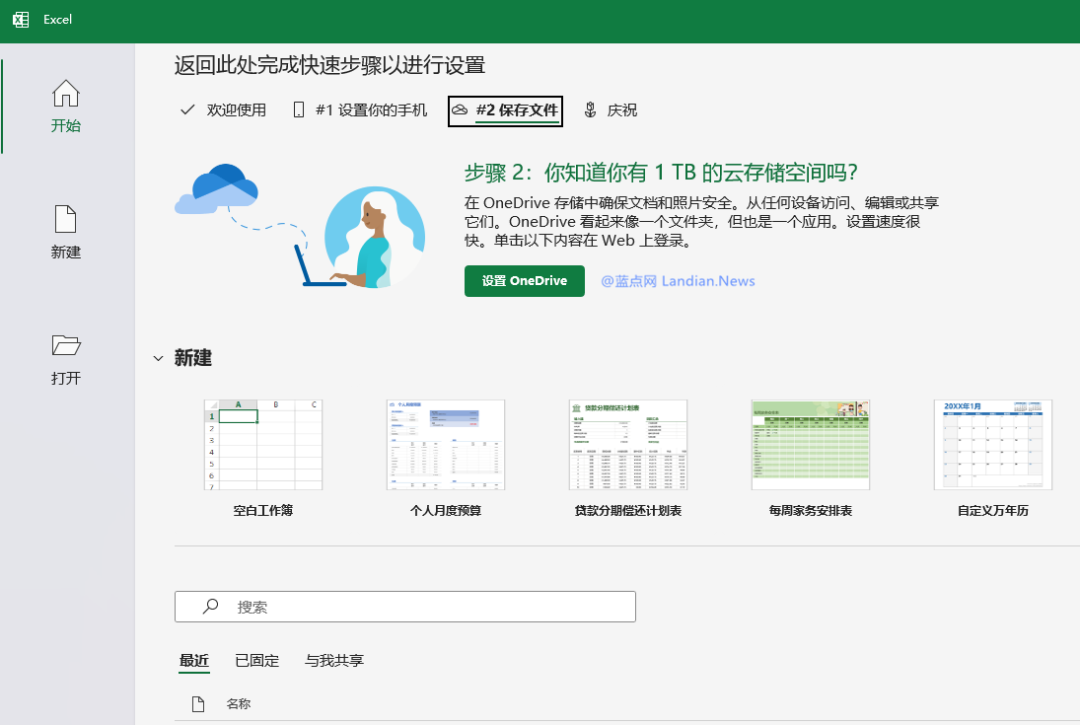Select the #1 设置你的手机 step
The image size is (1080, 725).
[x=360, y=110]
